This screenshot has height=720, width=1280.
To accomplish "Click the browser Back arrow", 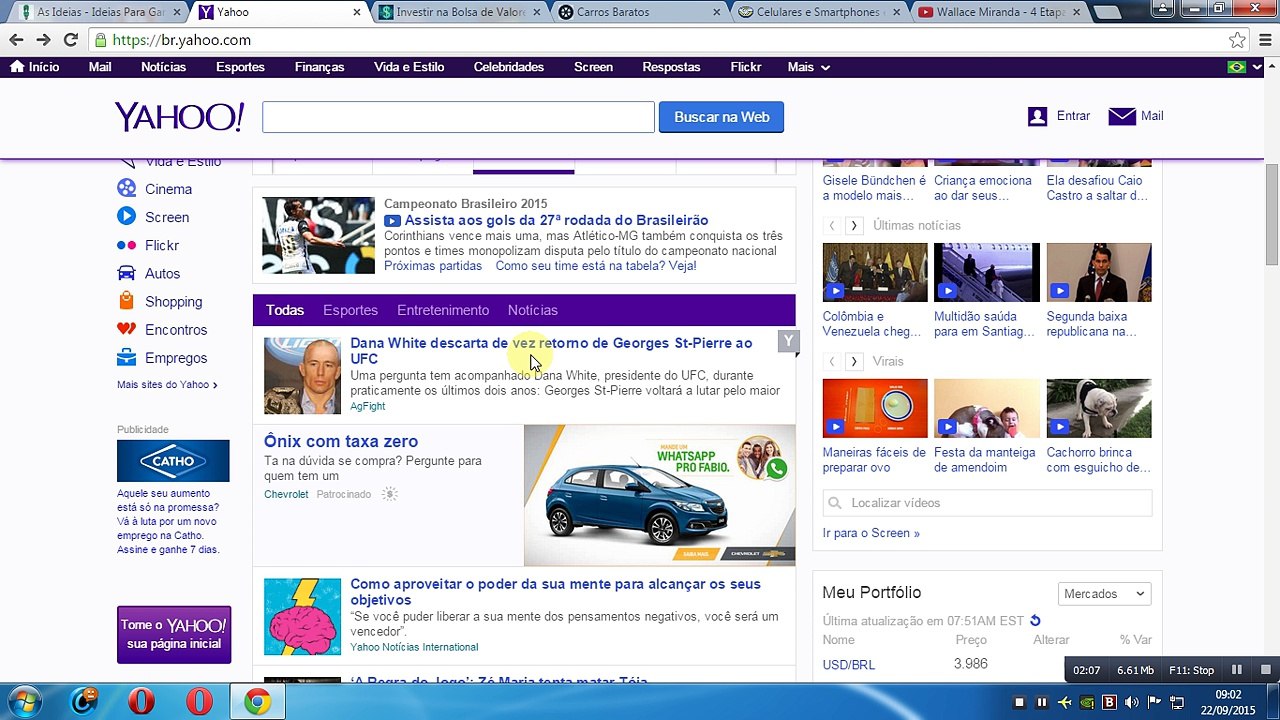I will pos(16,40).
